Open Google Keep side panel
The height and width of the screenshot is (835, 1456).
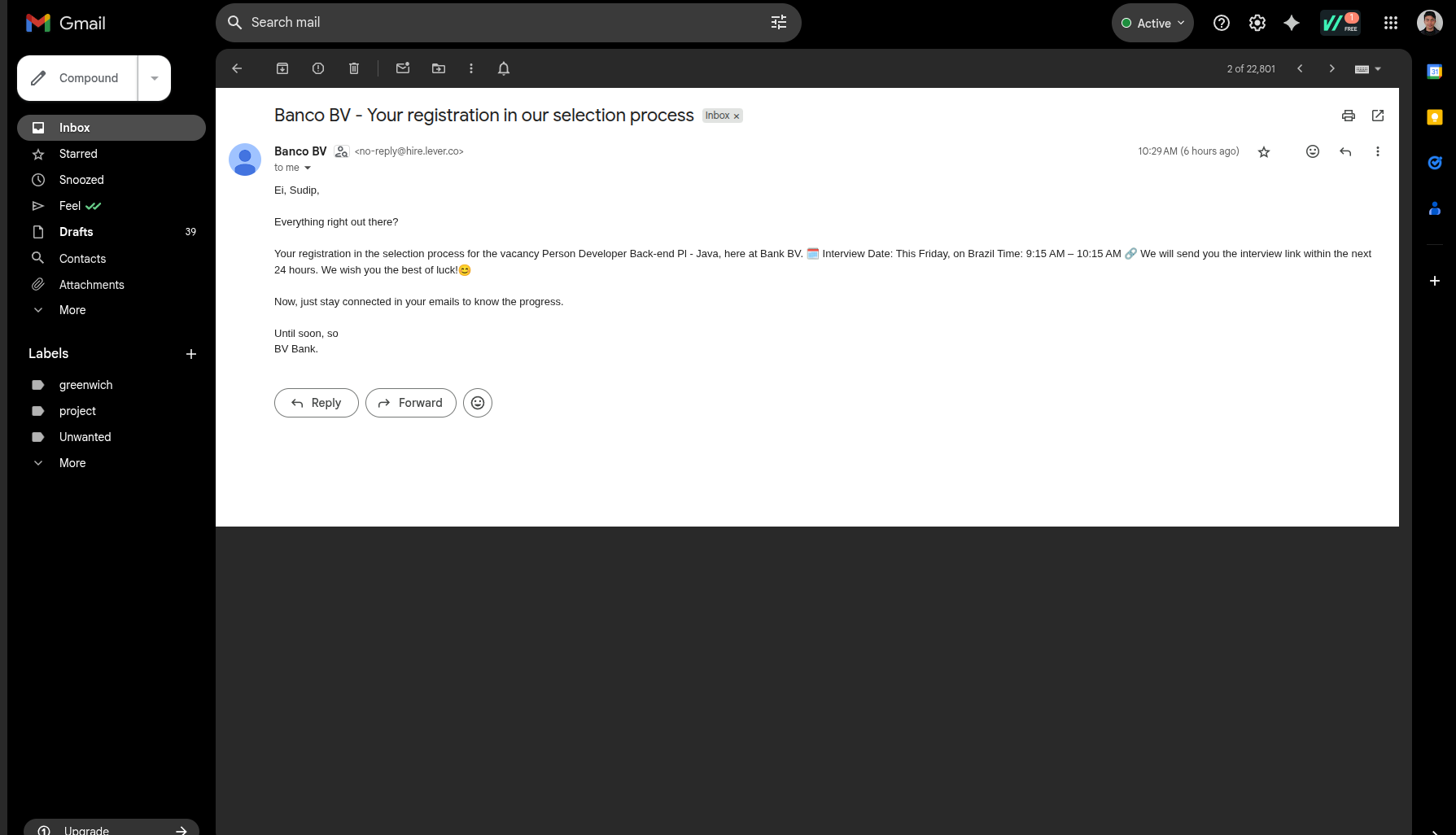[x=1435, y=117]
